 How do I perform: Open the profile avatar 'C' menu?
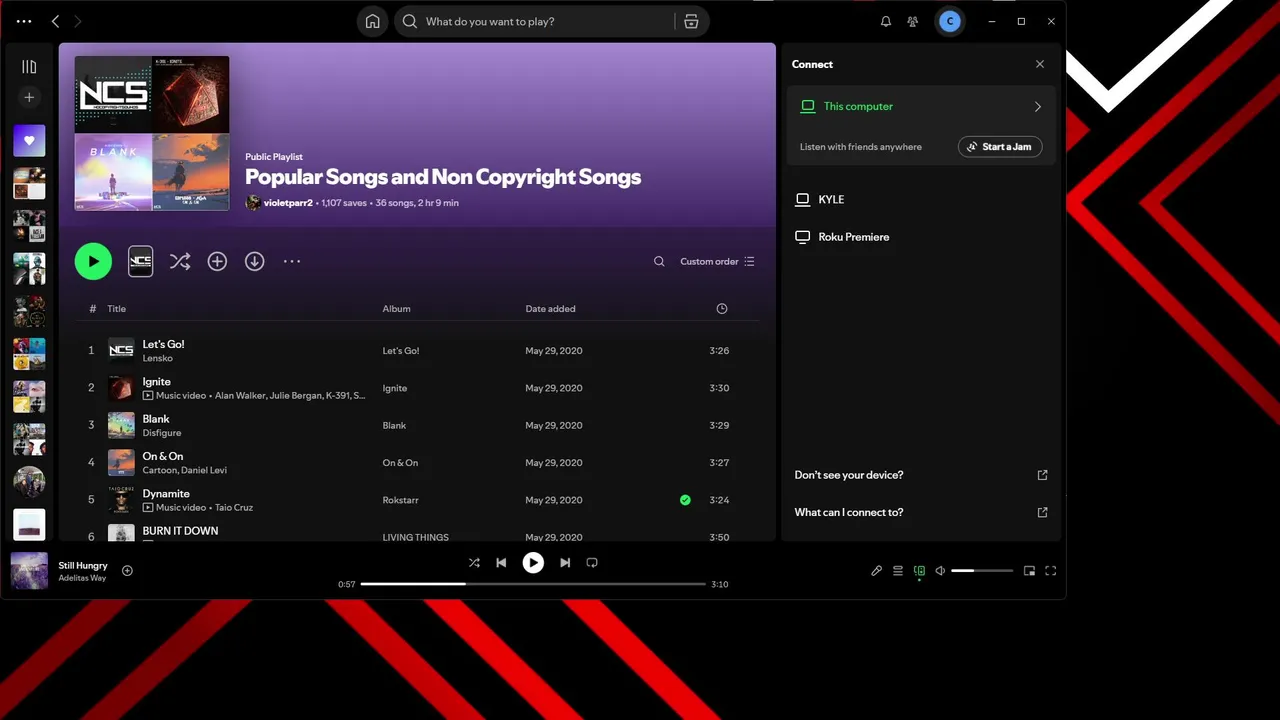tap(950, 21)
